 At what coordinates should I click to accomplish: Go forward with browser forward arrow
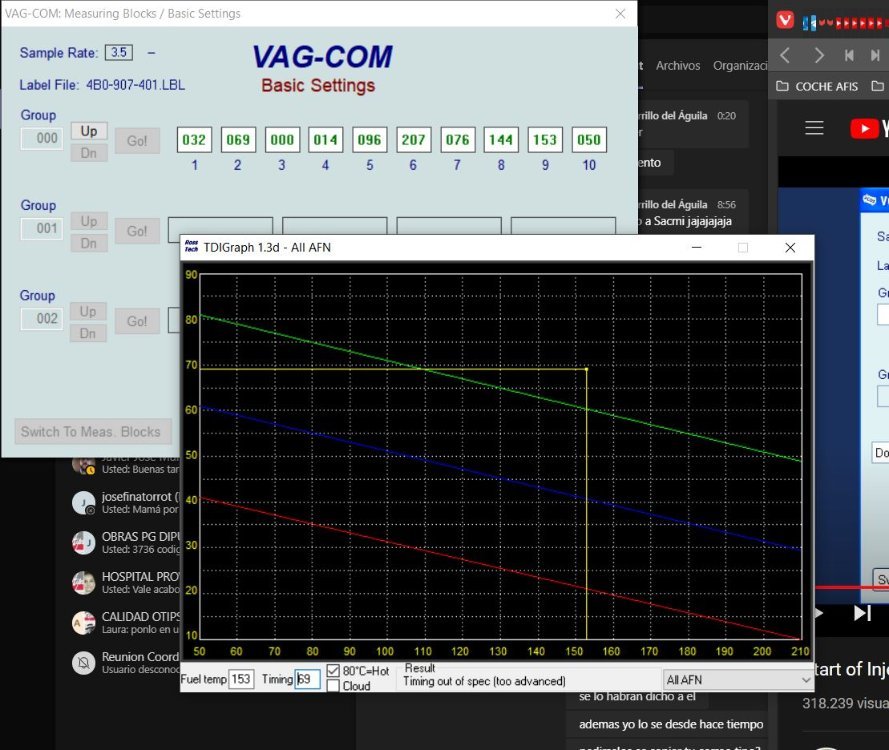[819, 56]
